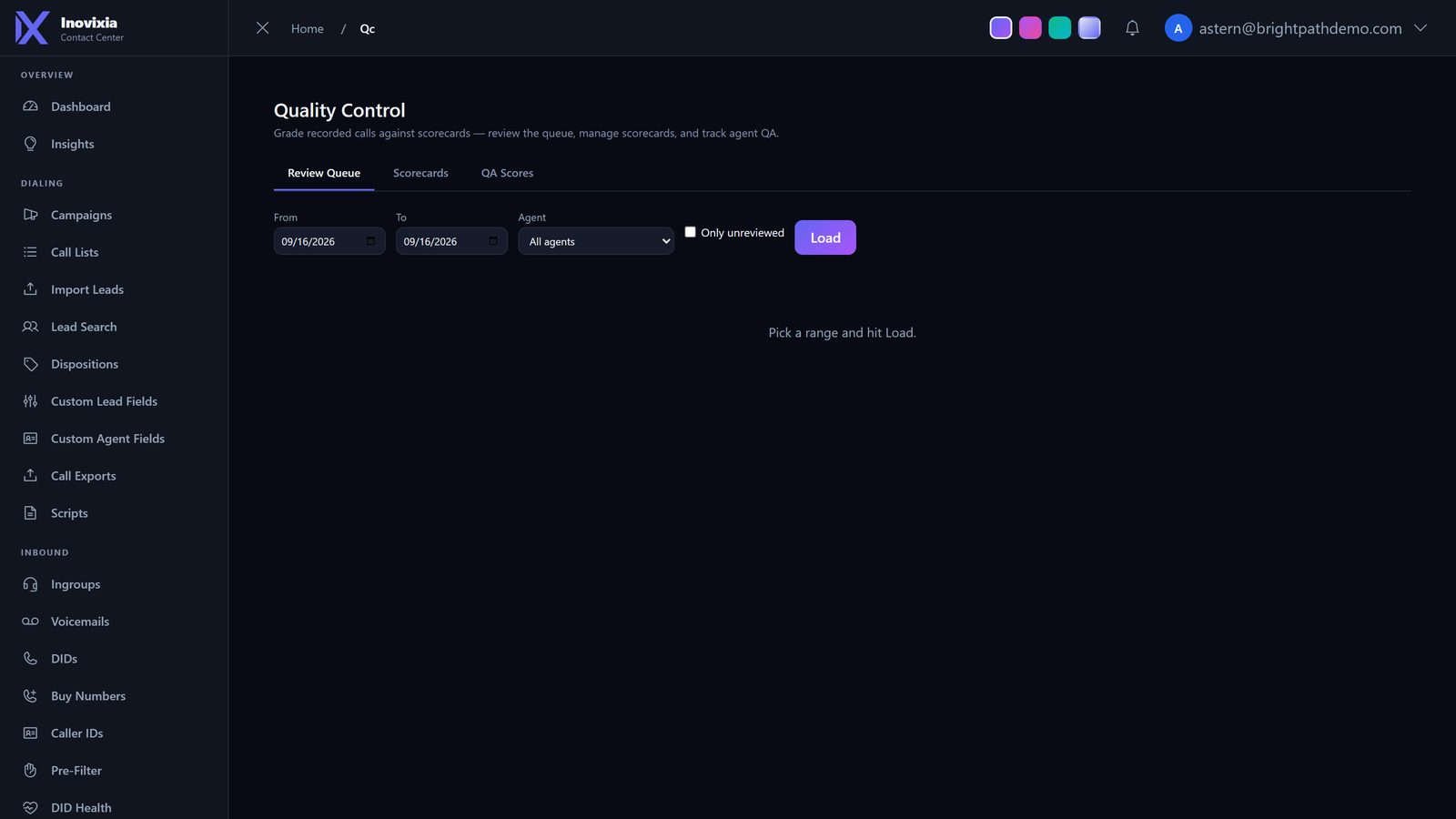Click the Custom Agent Fields card icon

coord(30,439)
